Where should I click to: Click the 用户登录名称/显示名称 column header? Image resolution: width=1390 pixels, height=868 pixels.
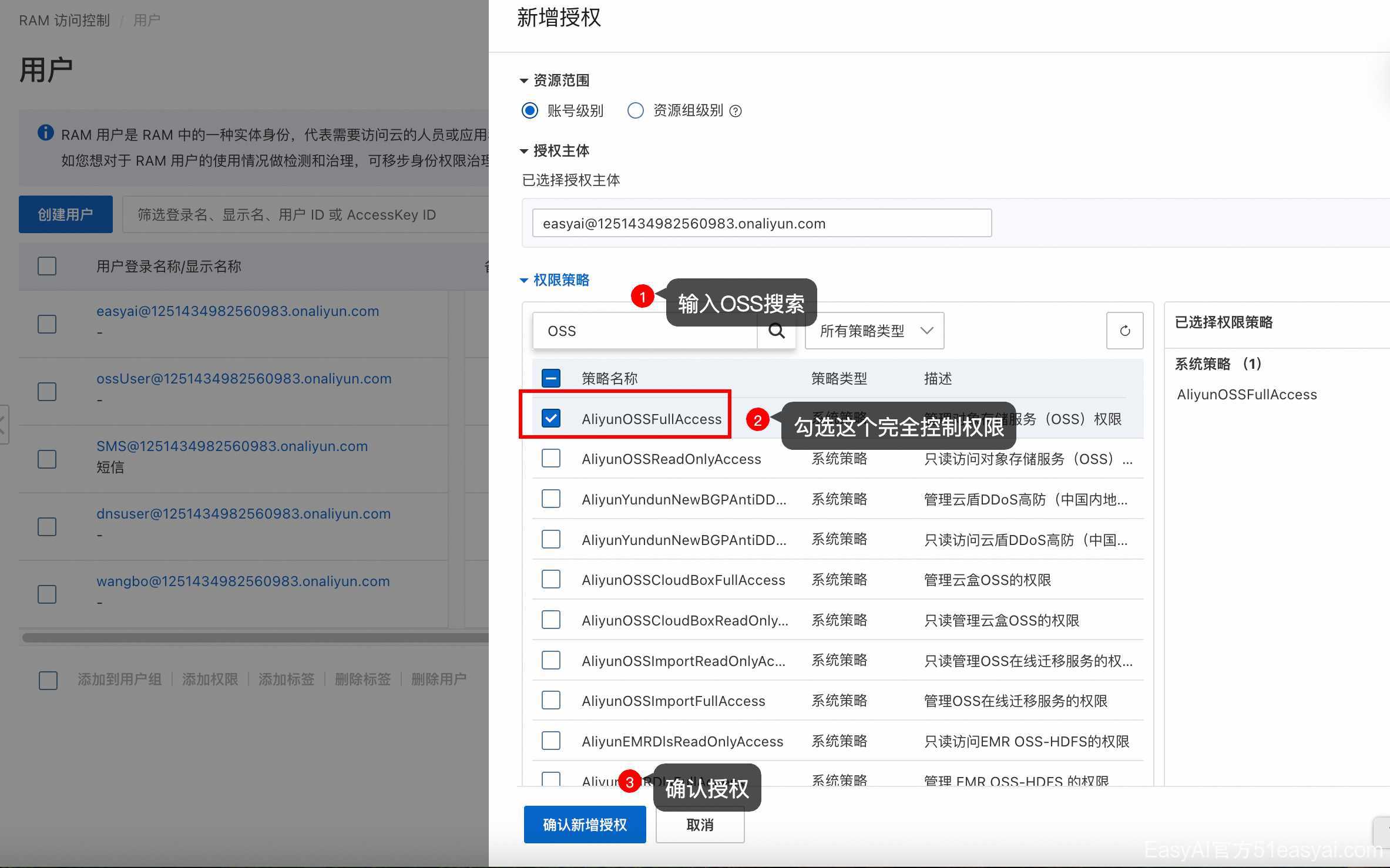(x=169, y=267)
